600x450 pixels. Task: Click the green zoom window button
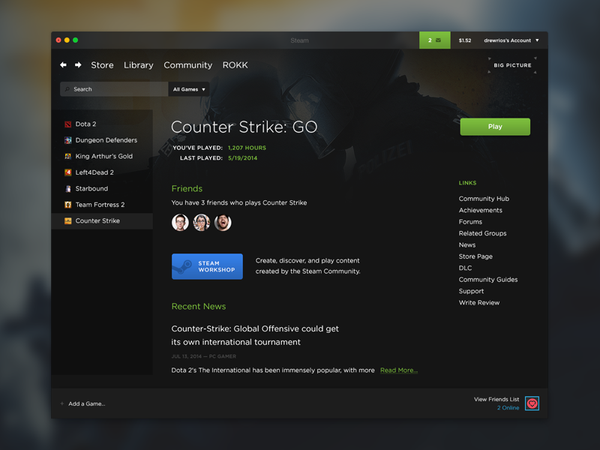pyautogui.click(x=75, y=40)
